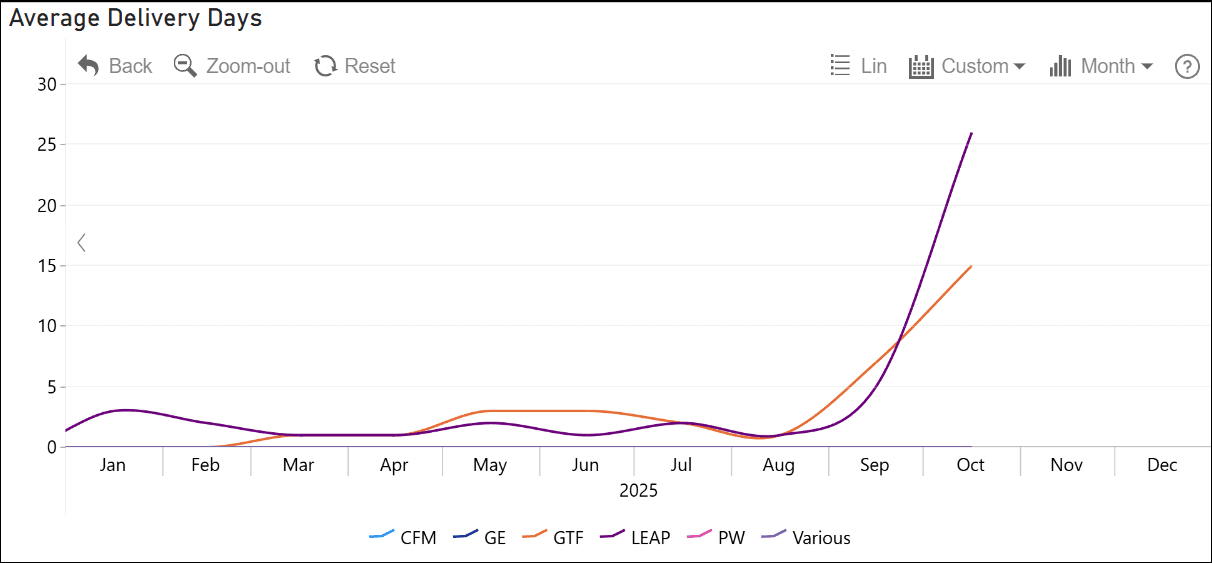The height and width of the screenshot is (563, 1212).
Task: Open the help question mark icon
Action: [x=1186, y=66]
